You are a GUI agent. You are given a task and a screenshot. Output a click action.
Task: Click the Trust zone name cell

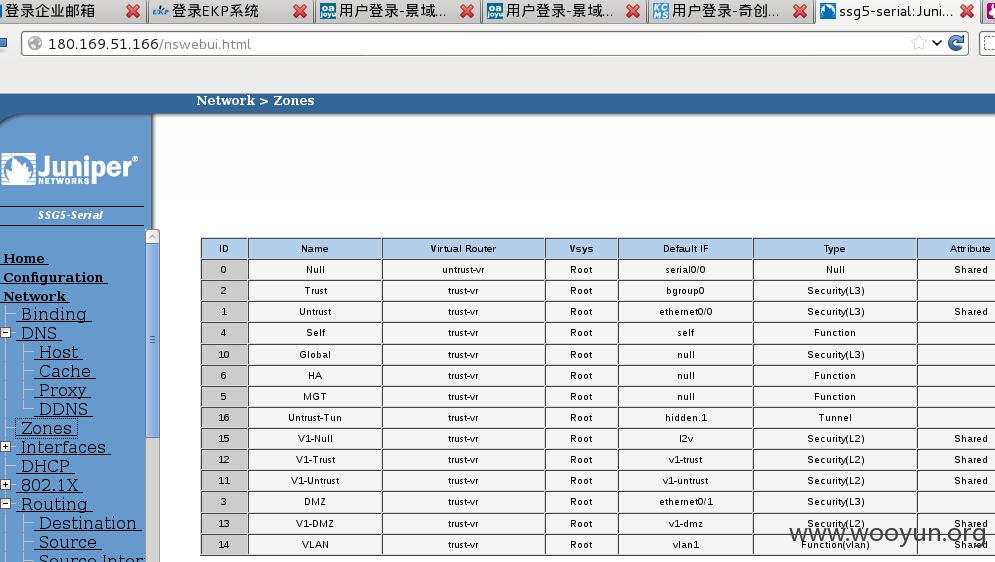click(x=315, y=291)
